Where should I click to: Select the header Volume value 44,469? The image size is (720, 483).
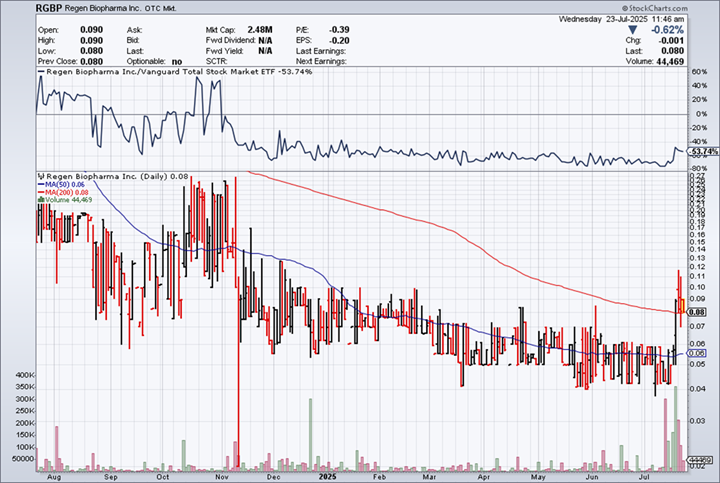670,62
